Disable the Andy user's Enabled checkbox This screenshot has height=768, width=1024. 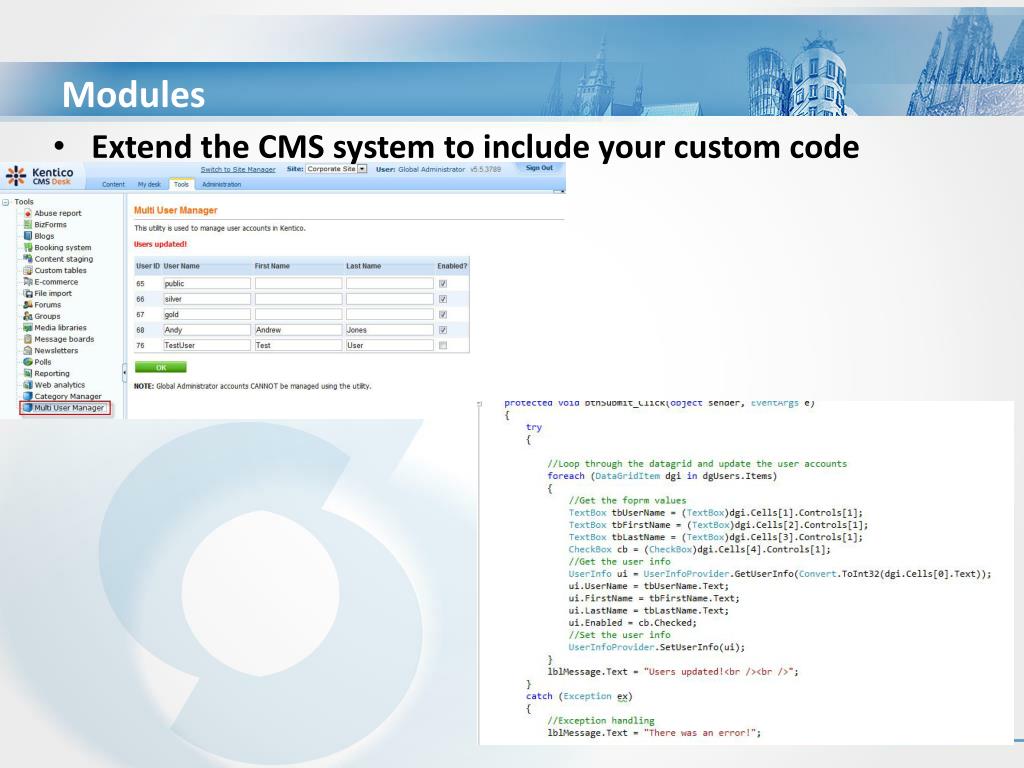pos(443,330)
